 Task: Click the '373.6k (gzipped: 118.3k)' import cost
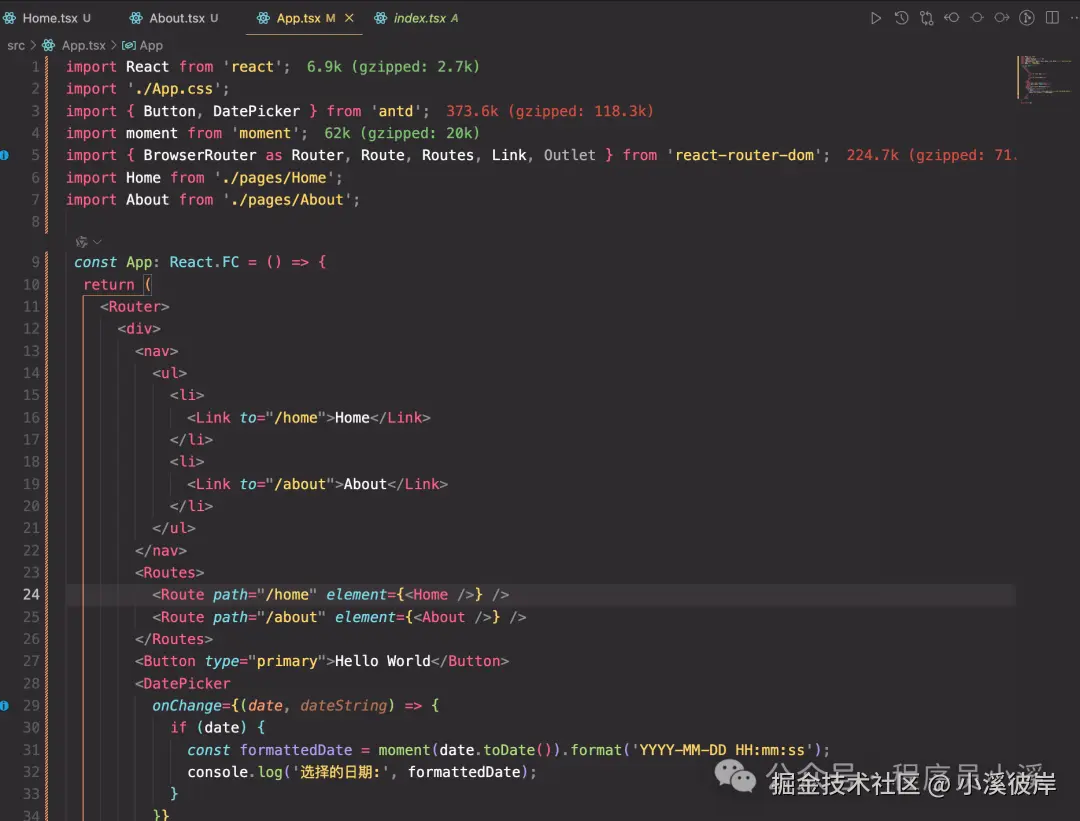click(550, 111)
